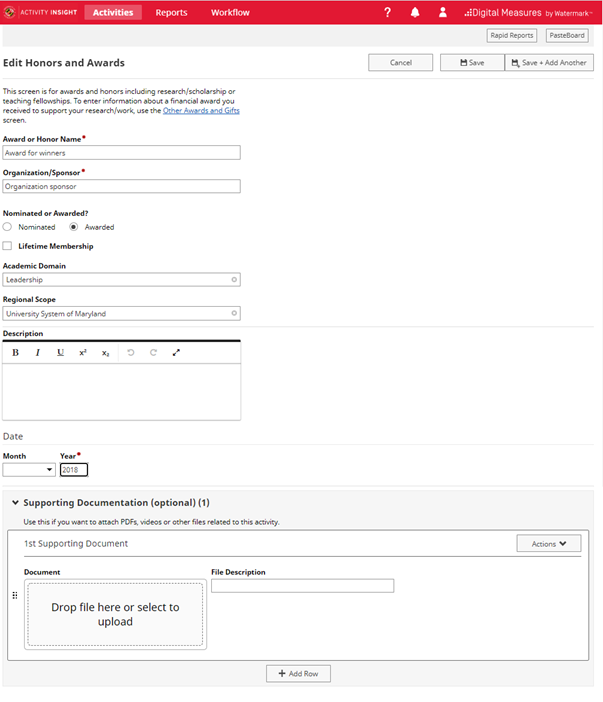Click the Award or Honor Name field
Viewport: 603px width, 702px height.
coord(121,153)
